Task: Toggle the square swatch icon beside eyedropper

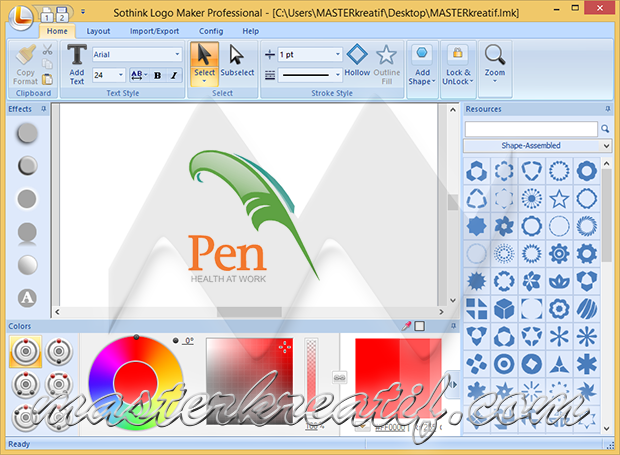Action: (x=420, y=326)
